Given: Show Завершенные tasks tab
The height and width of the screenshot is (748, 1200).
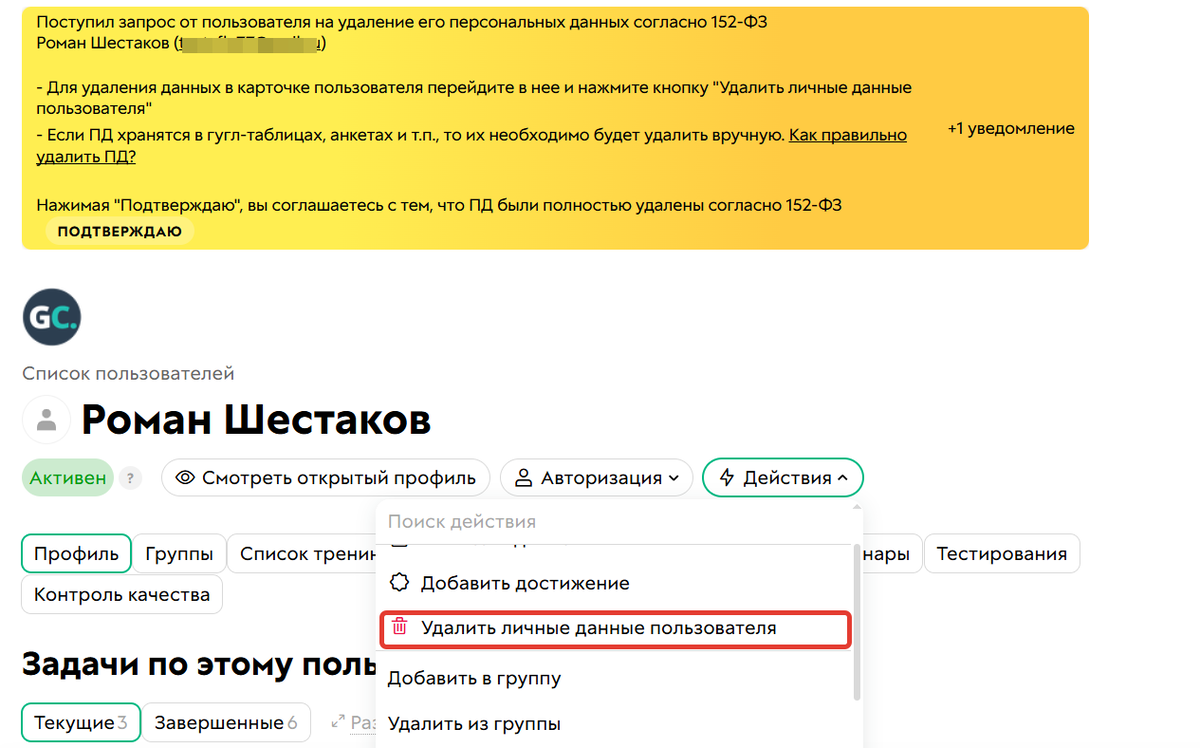Looking at the screenshot, I should click(225, 722).
